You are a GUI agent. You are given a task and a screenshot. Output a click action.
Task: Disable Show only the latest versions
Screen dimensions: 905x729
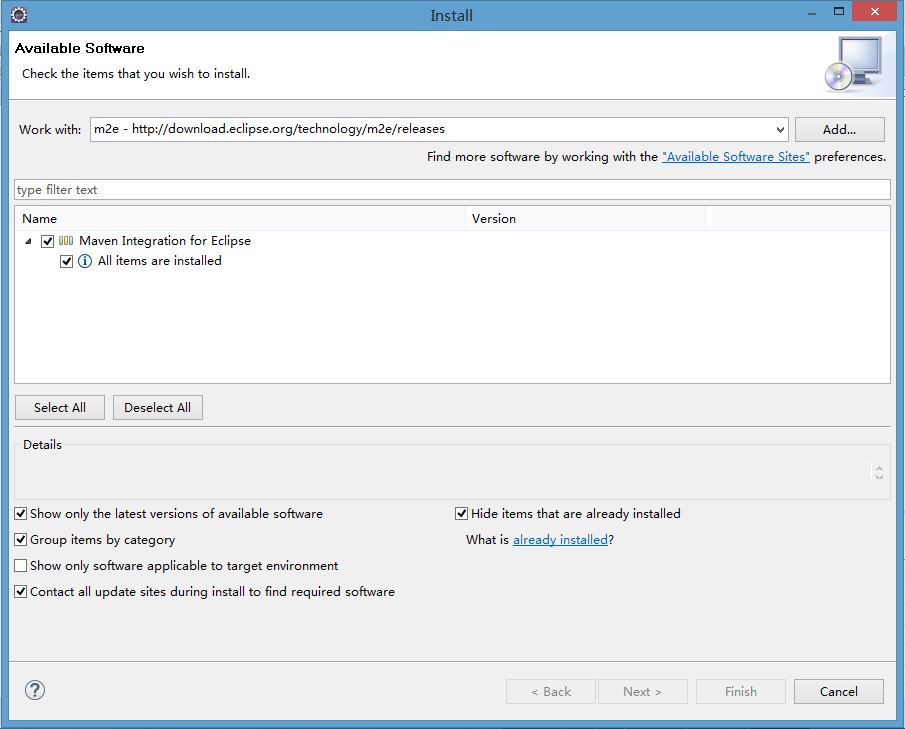click(x=21, y=514)
